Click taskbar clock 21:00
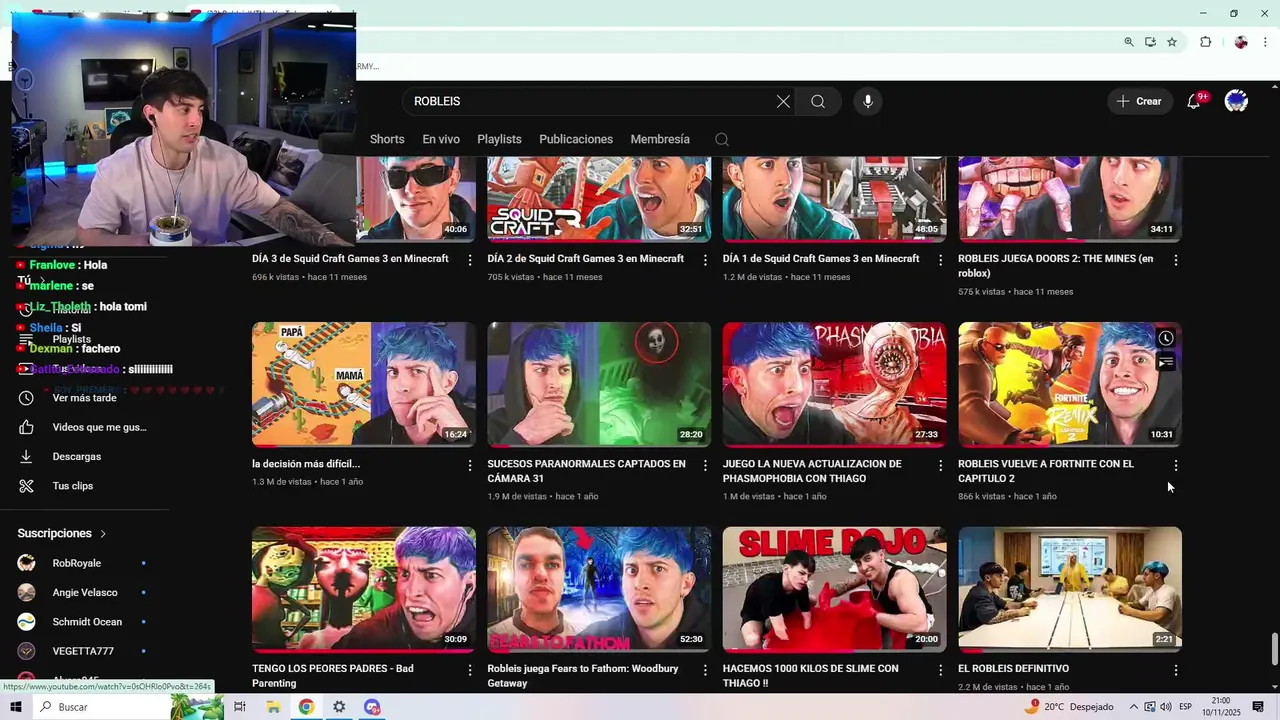This screenshot has height=720, width=1280. click(x=1221, y=707)
